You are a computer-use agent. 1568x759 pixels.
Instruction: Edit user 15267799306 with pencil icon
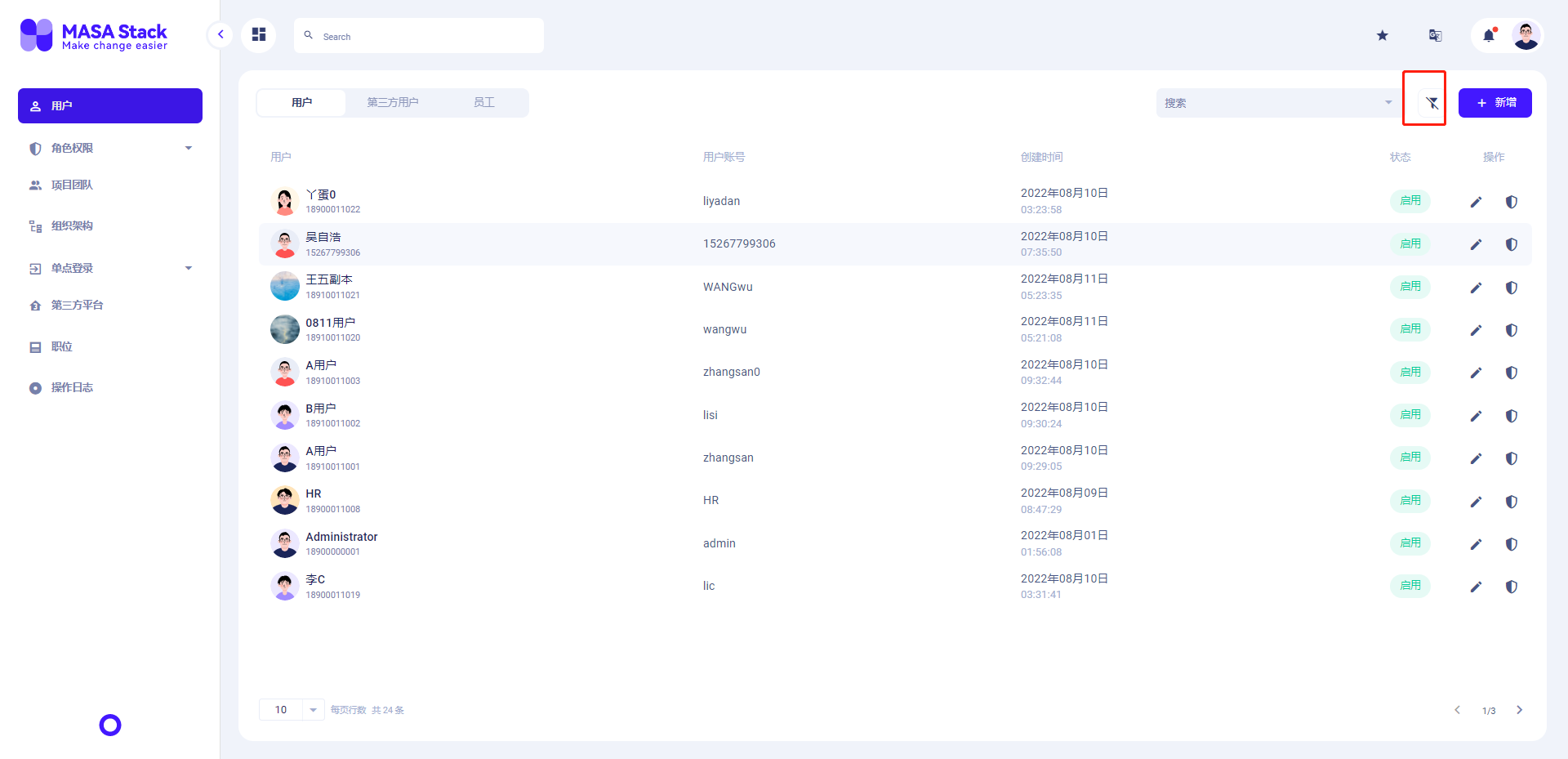(1476, 244)
